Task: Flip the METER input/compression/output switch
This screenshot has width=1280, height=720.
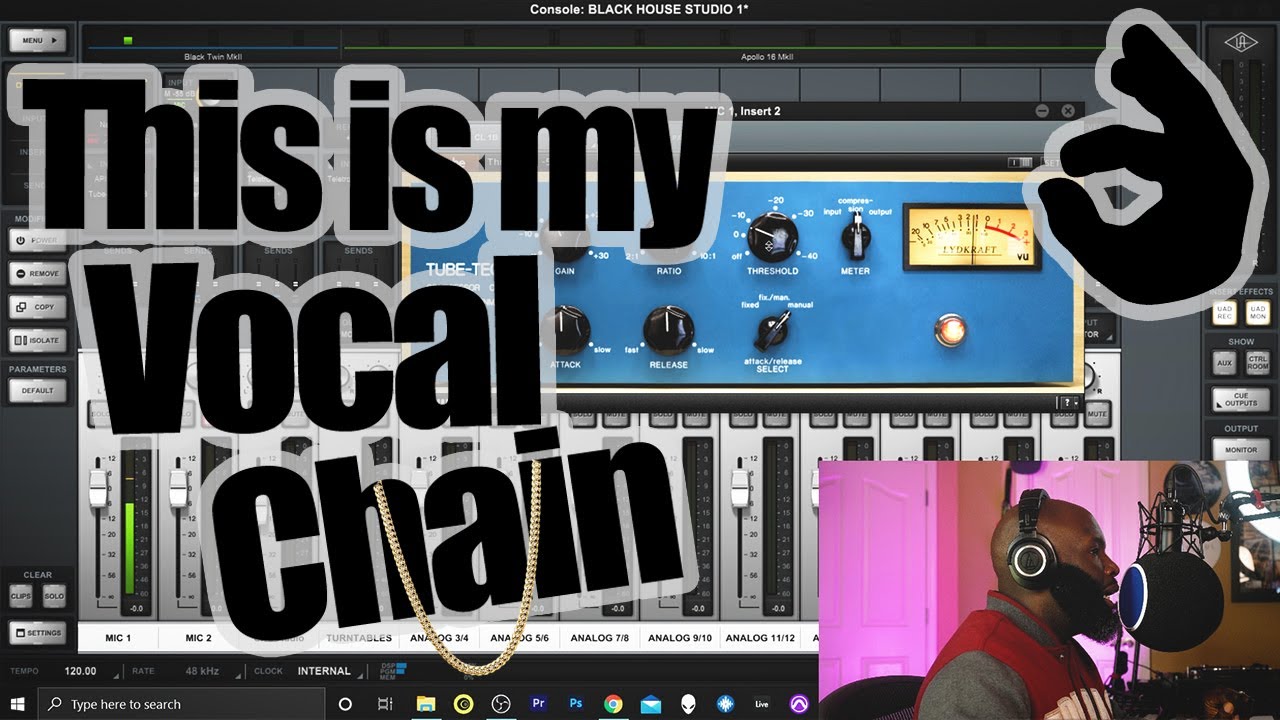Action: (x=855, y=237)
